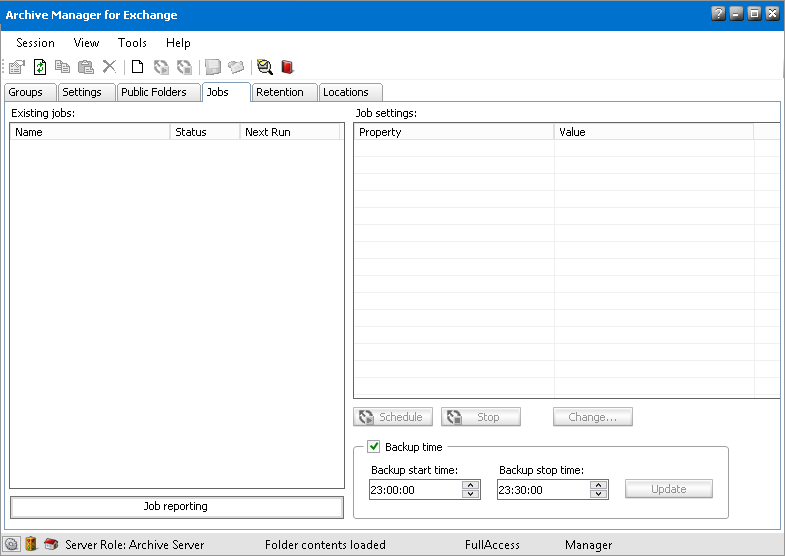The height and width of the screenshot is (556, 785).
Task: Click the properties icon at toolbar start
Action: pos(17,67)
